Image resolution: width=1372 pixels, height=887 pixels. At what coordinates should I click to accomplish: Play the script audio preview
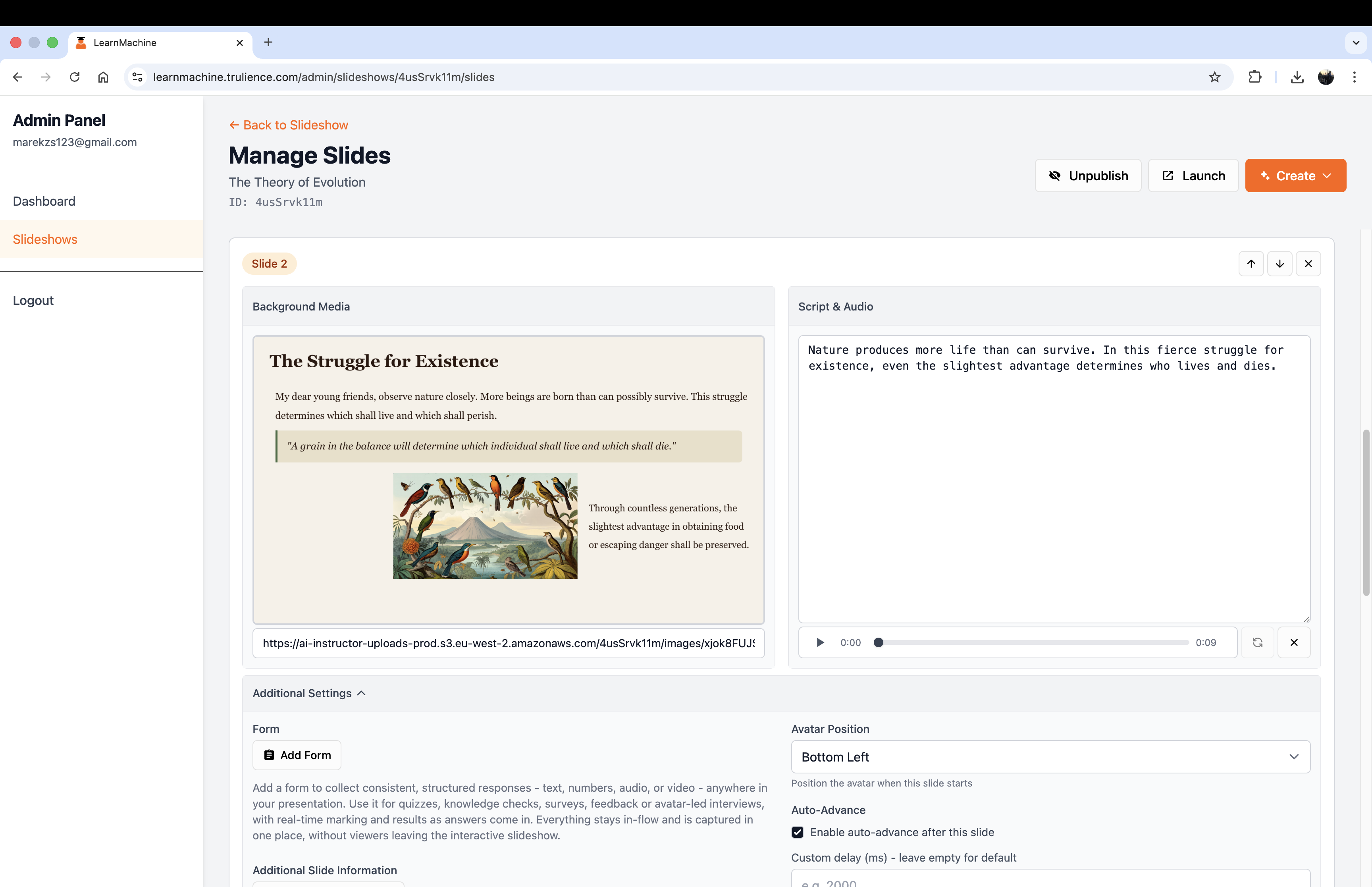pyautogui.click(x=820, y=642)
